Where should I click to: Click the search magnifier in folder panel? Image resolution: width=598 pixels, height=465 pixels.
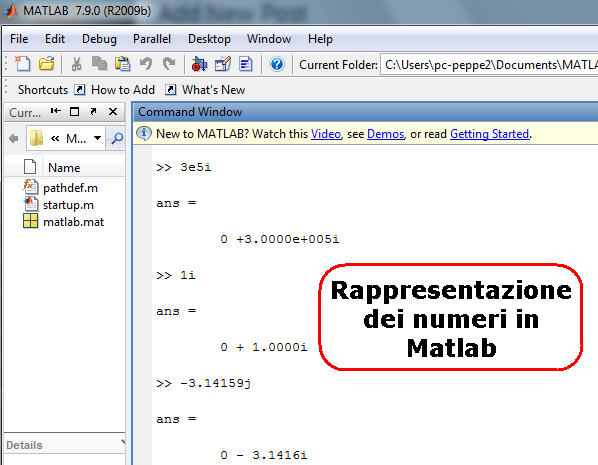pos(117,138)
